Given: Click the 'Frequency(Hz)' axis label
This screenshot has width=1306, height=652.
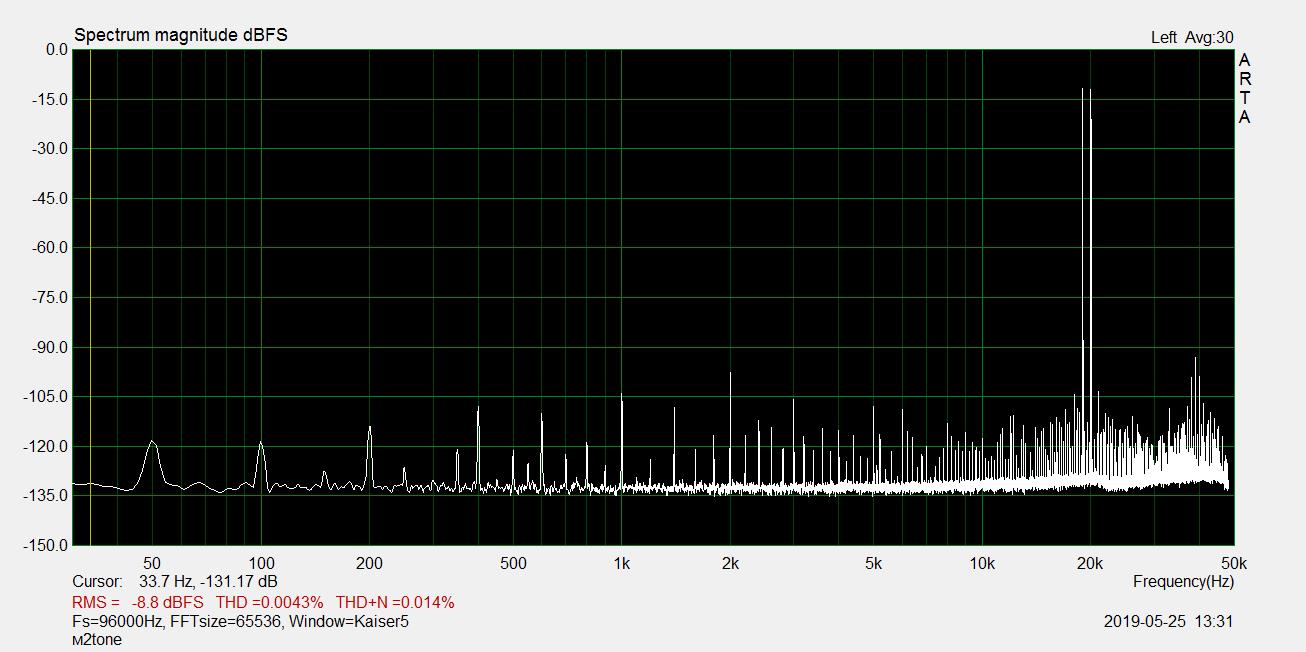Looking at the screenshot, I should [x=1183, y=582].
